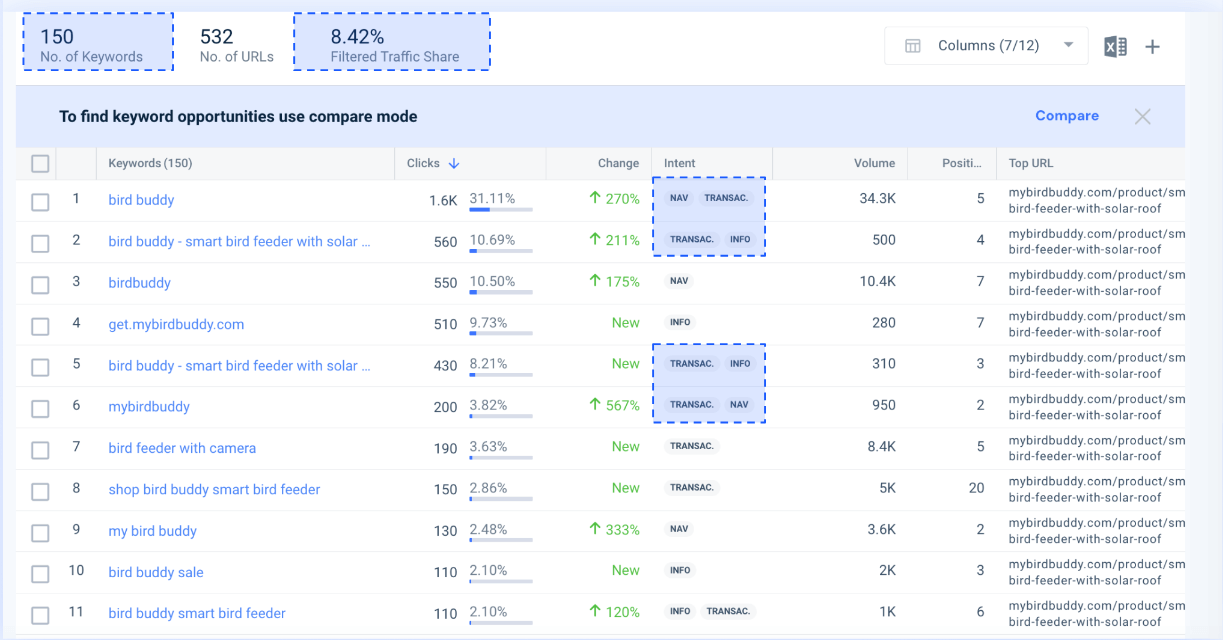Image resolution: width=1223 pixels, height=640 pixels.
Task: Select the NAV badge on the my bird buddy row
Action: click(679, 529)
